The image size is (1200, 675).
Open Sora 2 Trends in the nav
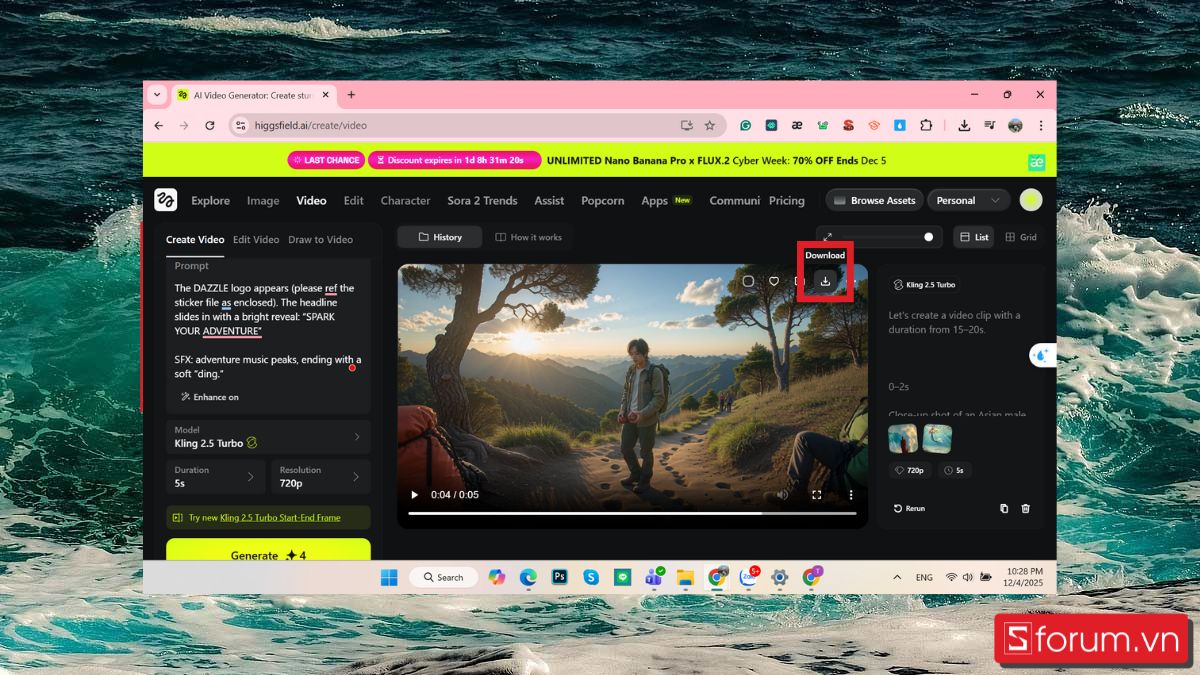tap(482, 200)
